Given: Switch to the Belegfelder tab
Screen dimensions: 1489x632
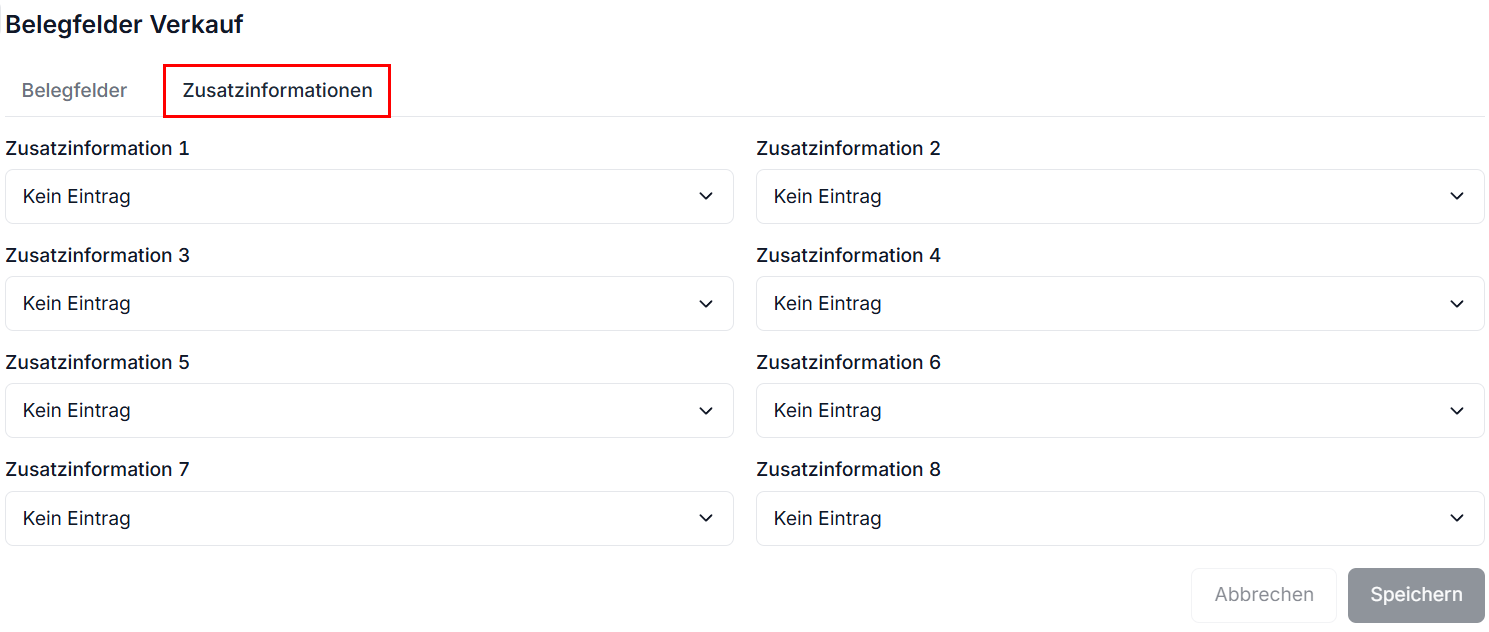Looking at the screenshot, I should (74, 90).
